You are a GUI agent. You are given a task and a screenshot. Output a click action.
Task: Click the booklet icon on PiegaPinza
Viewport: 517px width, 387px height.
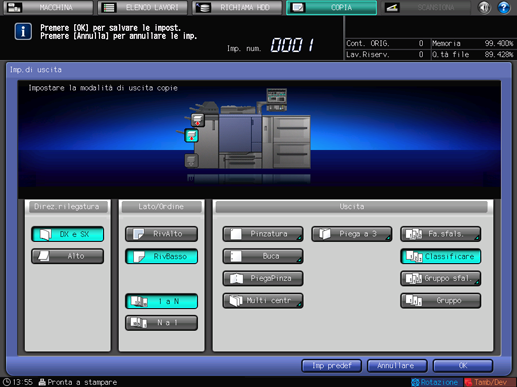pyautogui.click(x=236, y=278)
